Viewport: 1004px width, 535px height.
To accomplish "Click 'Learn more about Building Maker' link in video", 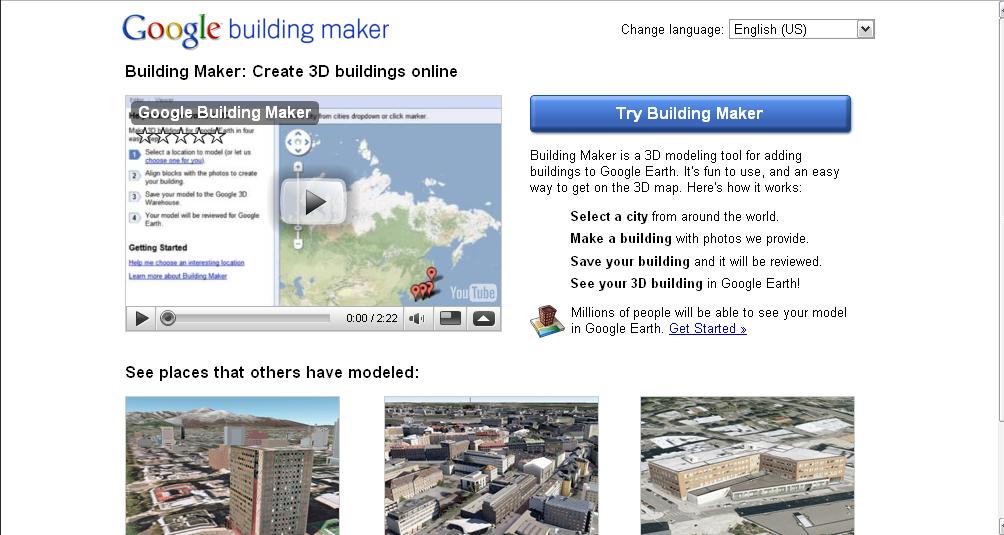I will coord(178,276).
